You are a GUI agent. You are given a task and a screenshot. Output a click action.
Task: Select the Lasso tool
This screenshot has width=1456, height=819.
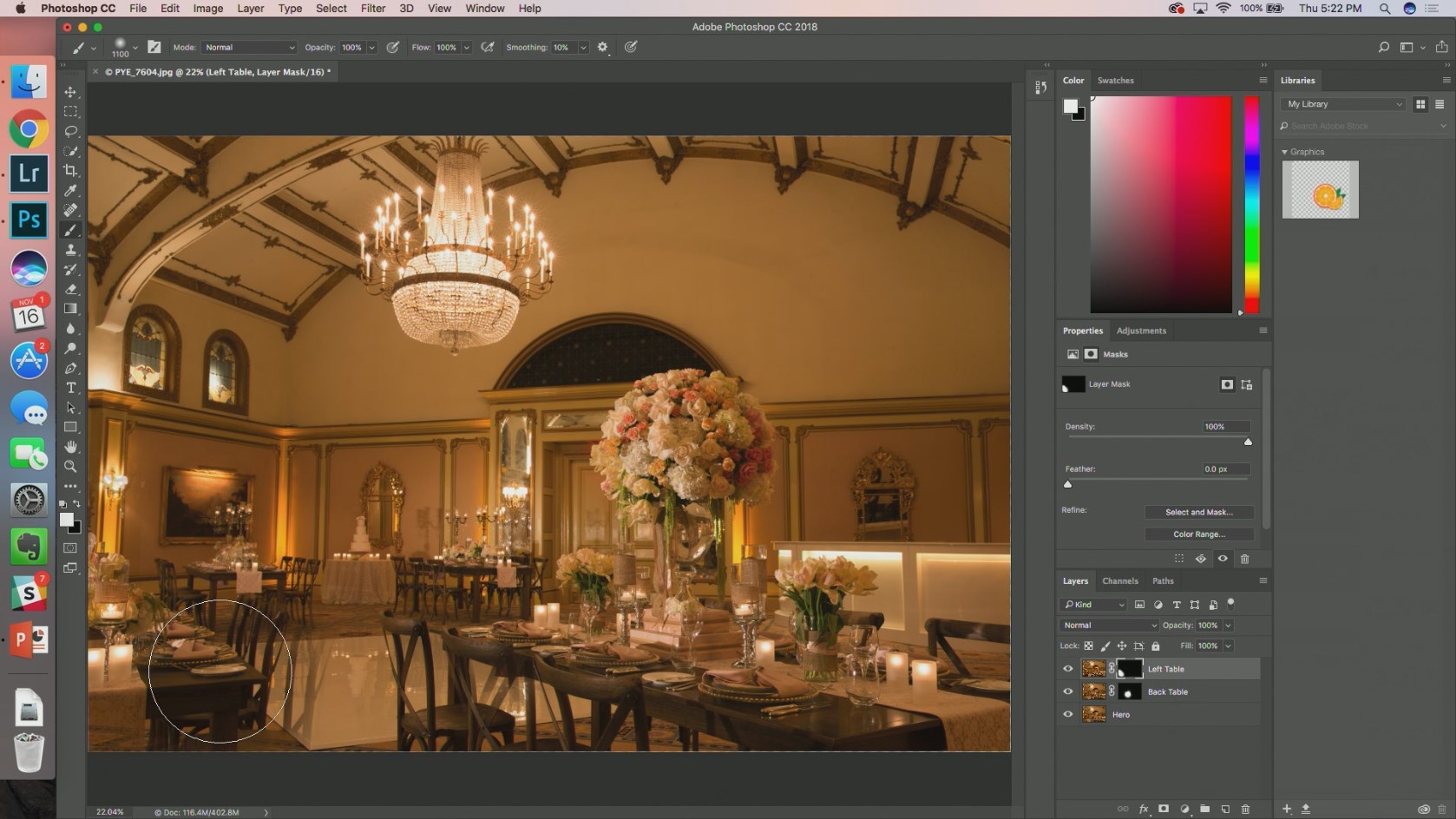click(71, 132)
